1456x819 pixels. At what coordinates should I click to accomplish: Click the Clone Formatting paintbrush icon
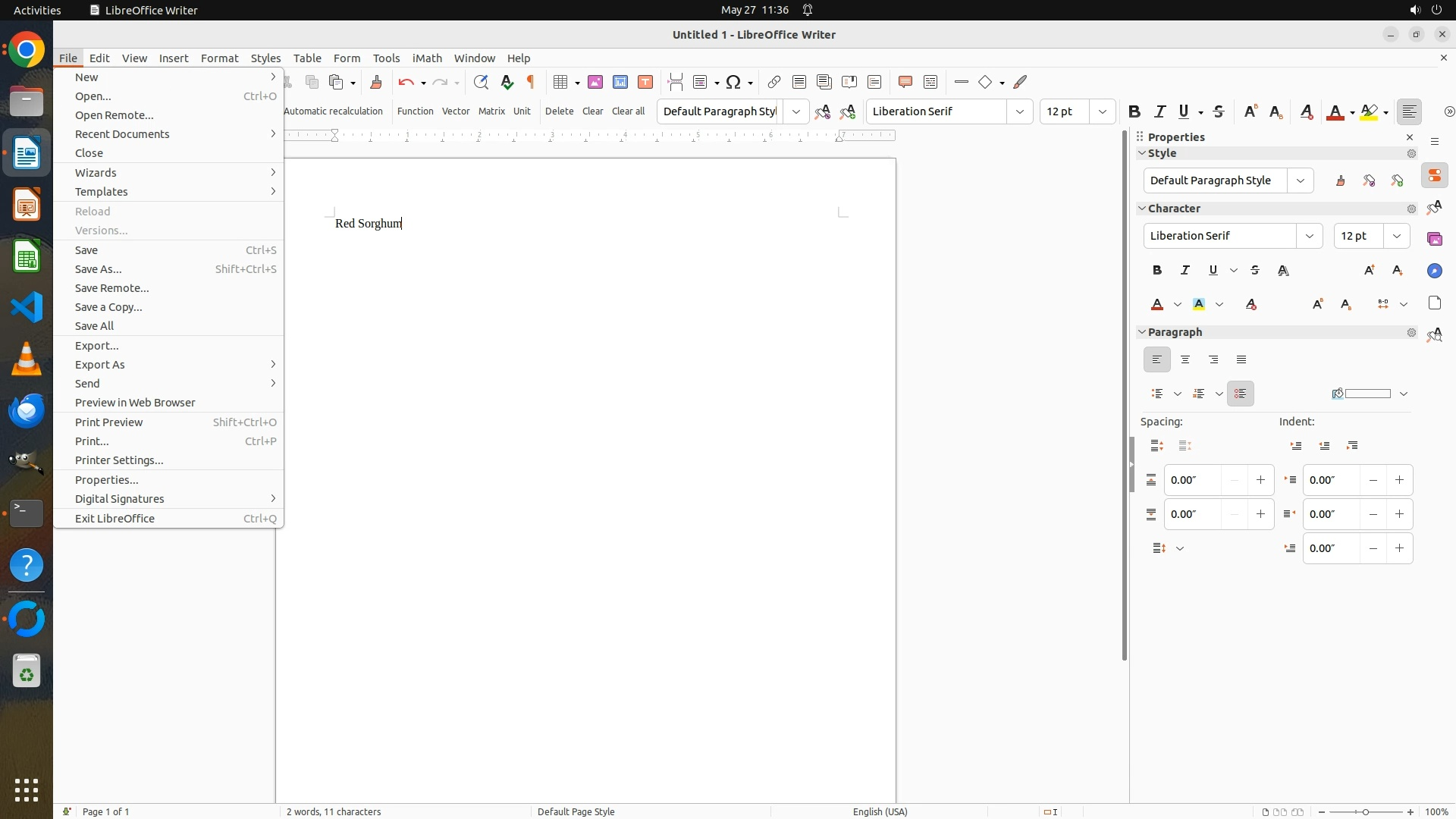pos(376,82)
